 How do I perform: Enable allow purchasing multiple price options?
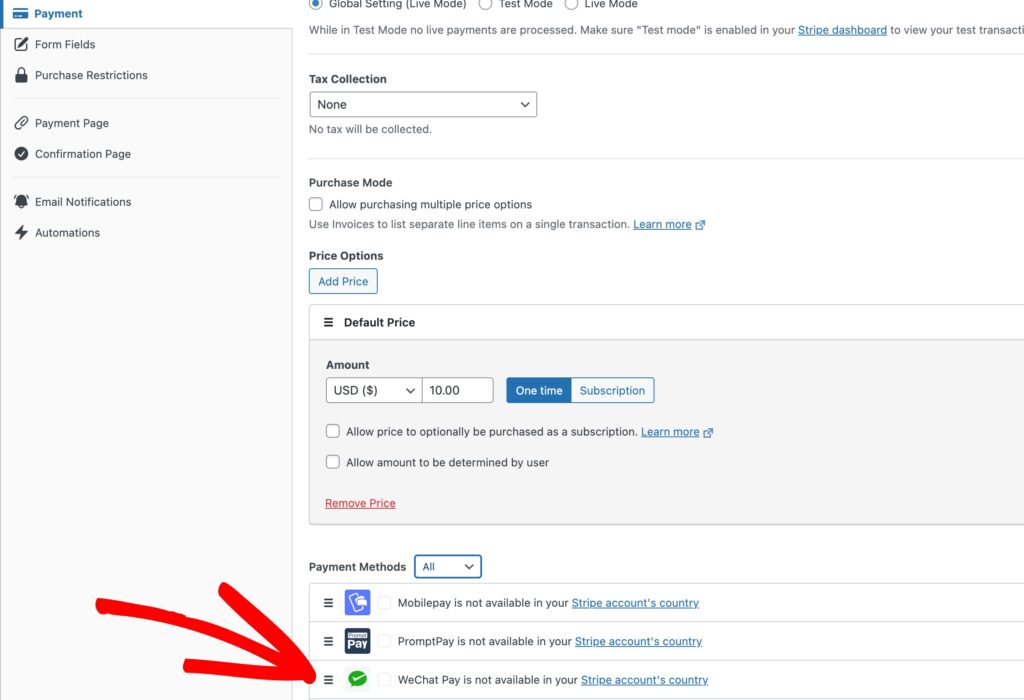[315, 204]
